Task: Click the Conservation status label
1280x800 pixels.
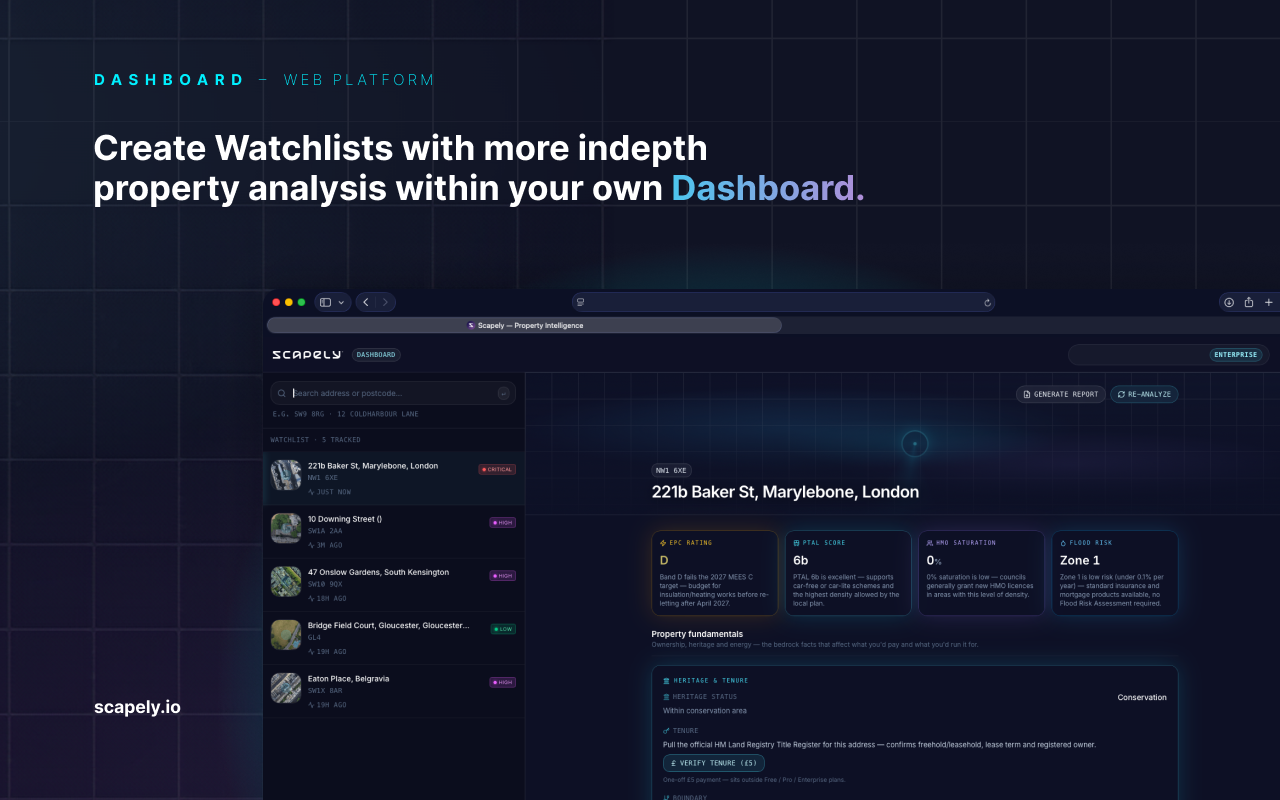Action: [x=1142, y=697]
